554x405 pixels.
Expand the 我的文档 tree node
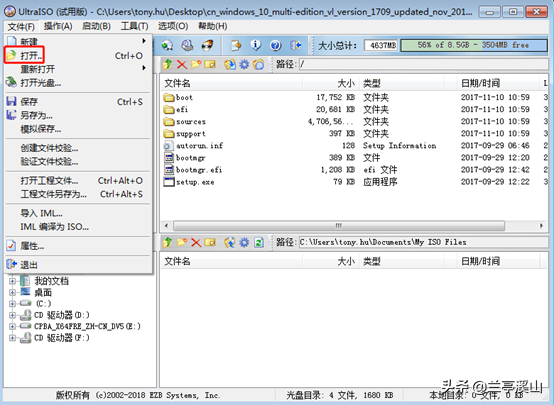[12, 281]
